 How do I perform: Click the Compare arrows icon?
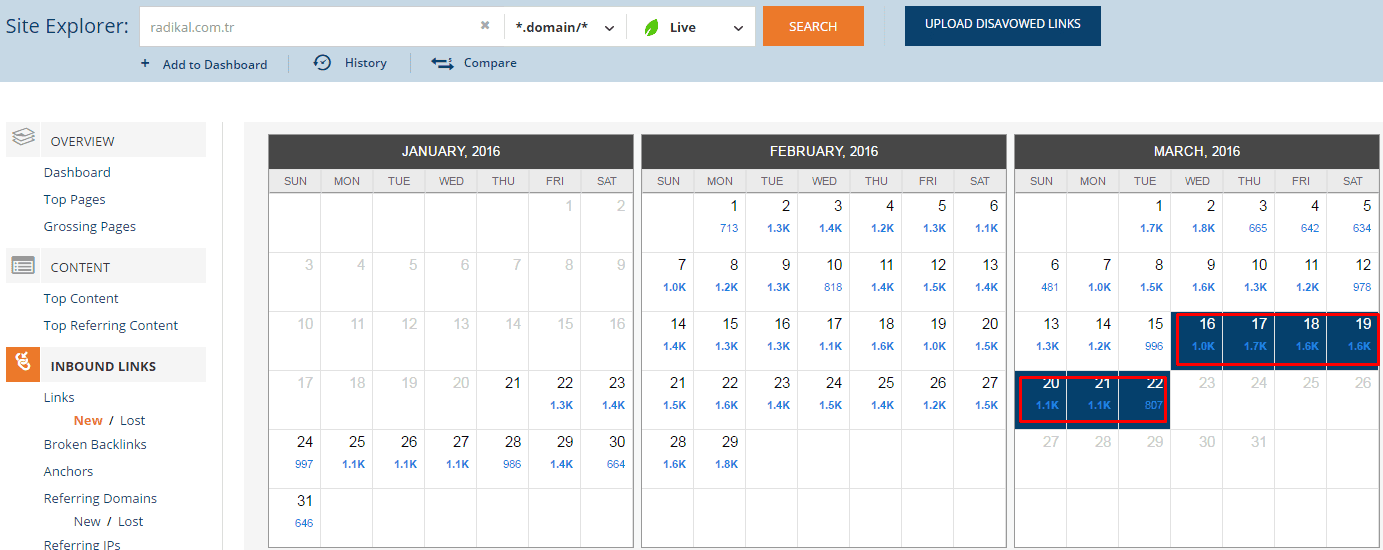pyautogui.click(x=442, y=63)
